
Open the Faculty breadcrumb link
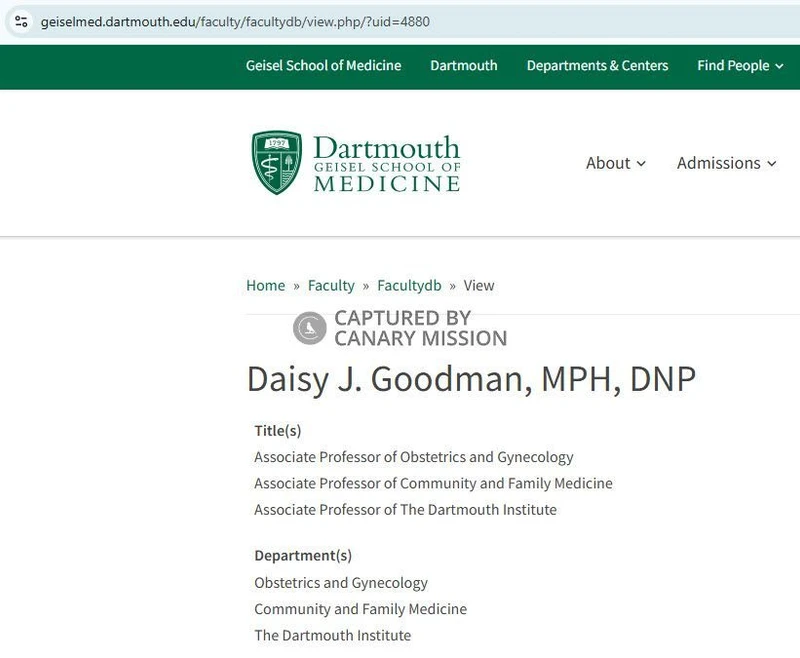[331, 285]
